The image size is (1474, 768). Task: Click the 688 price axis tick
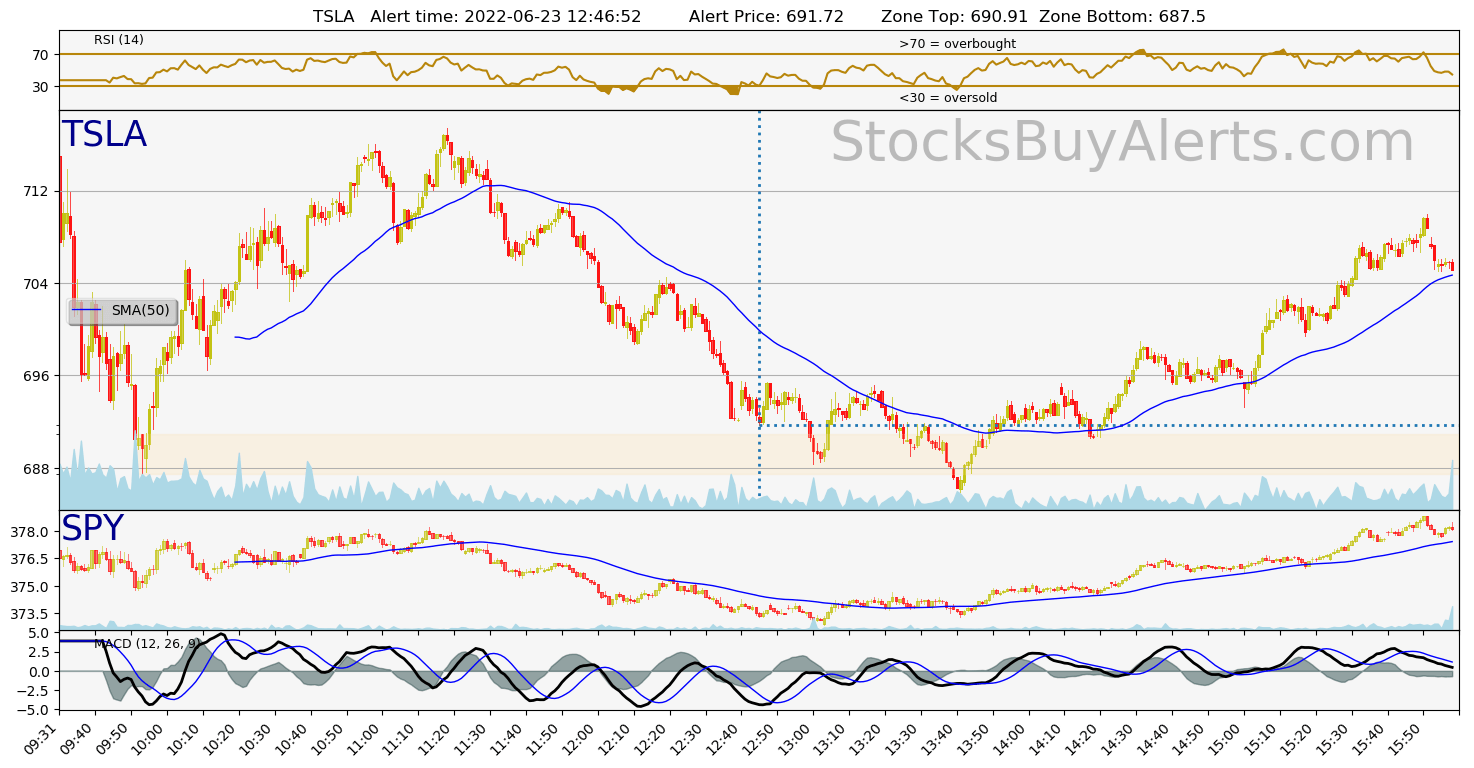pos(36,469)
